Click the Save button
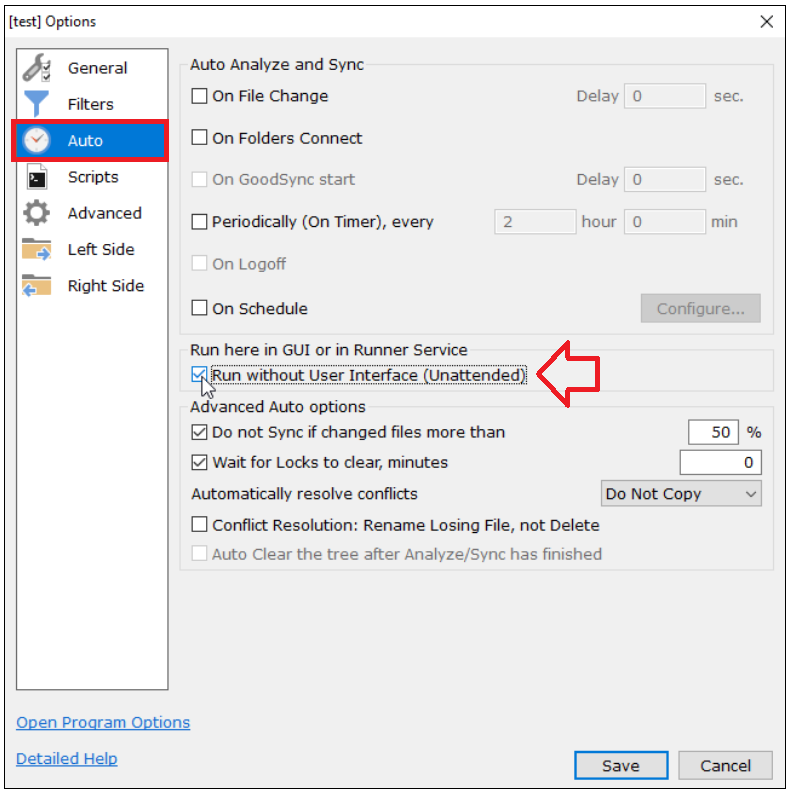Screen dimensions: 793x796 tap(620, 766)
